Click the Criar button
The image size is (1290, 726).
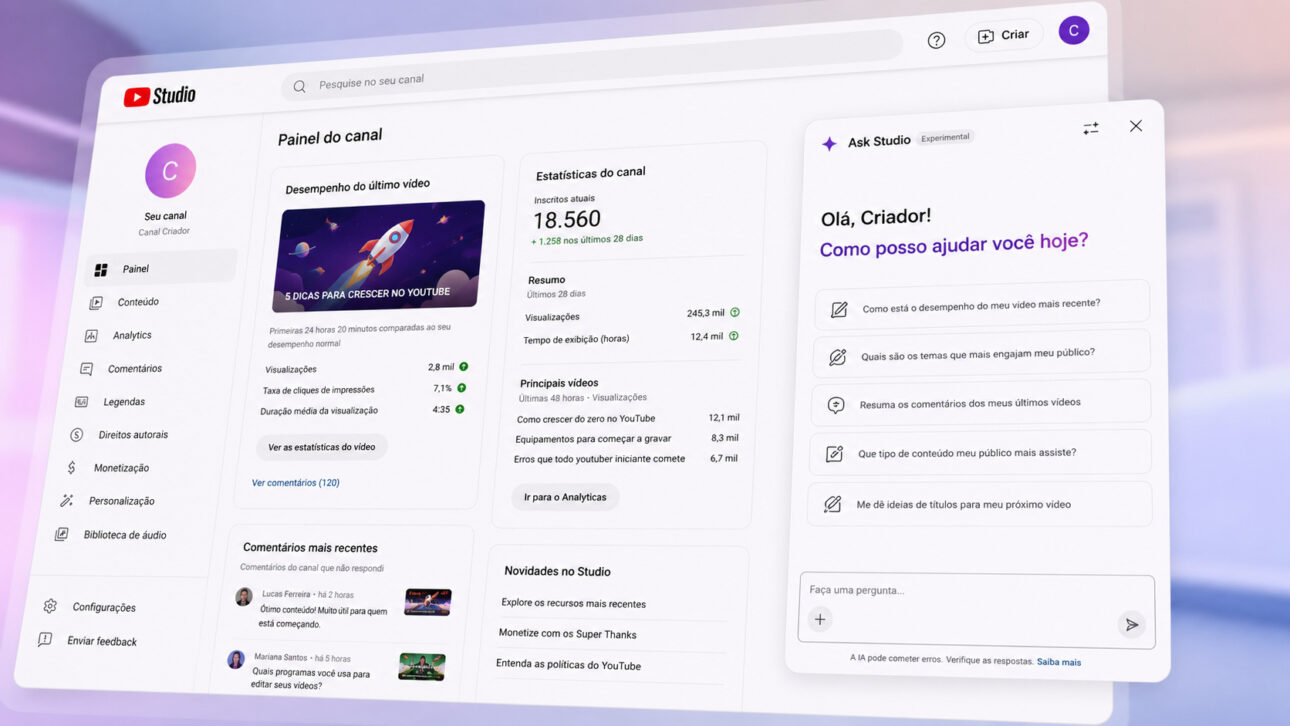1004,35
